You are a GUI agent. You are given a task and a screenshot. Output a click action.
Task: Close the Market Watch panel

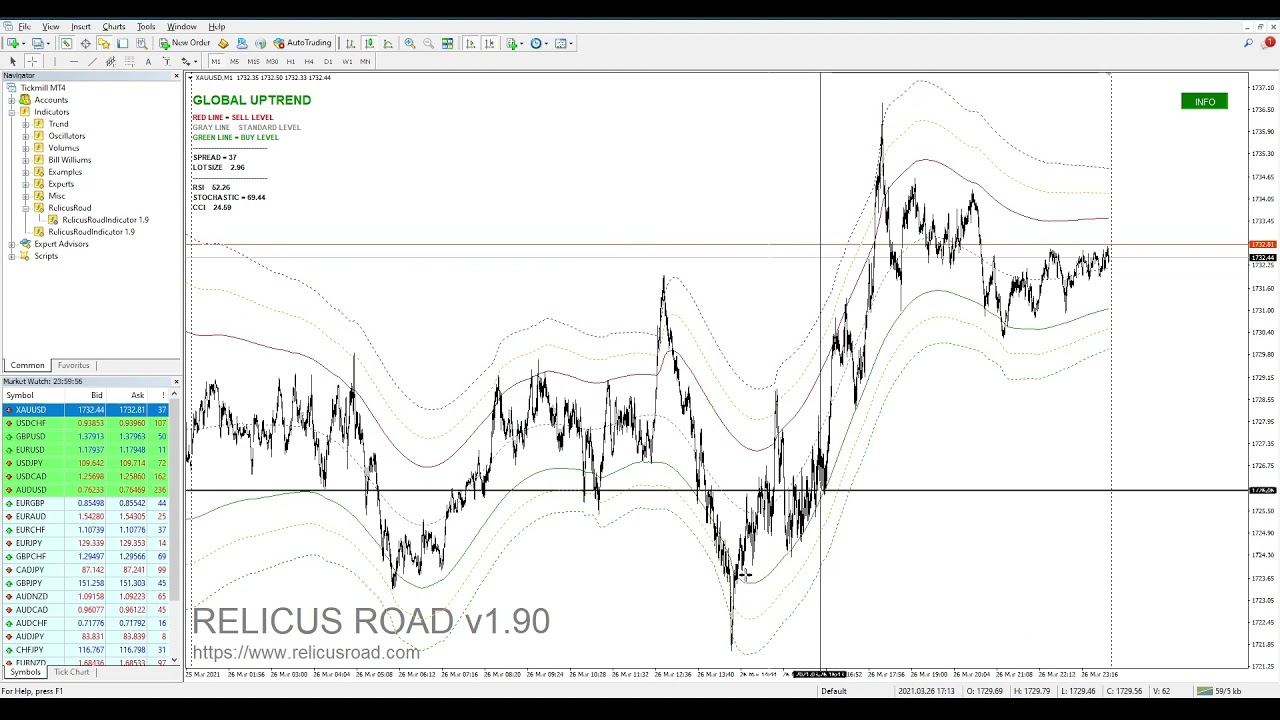click(x=176, y=381)
